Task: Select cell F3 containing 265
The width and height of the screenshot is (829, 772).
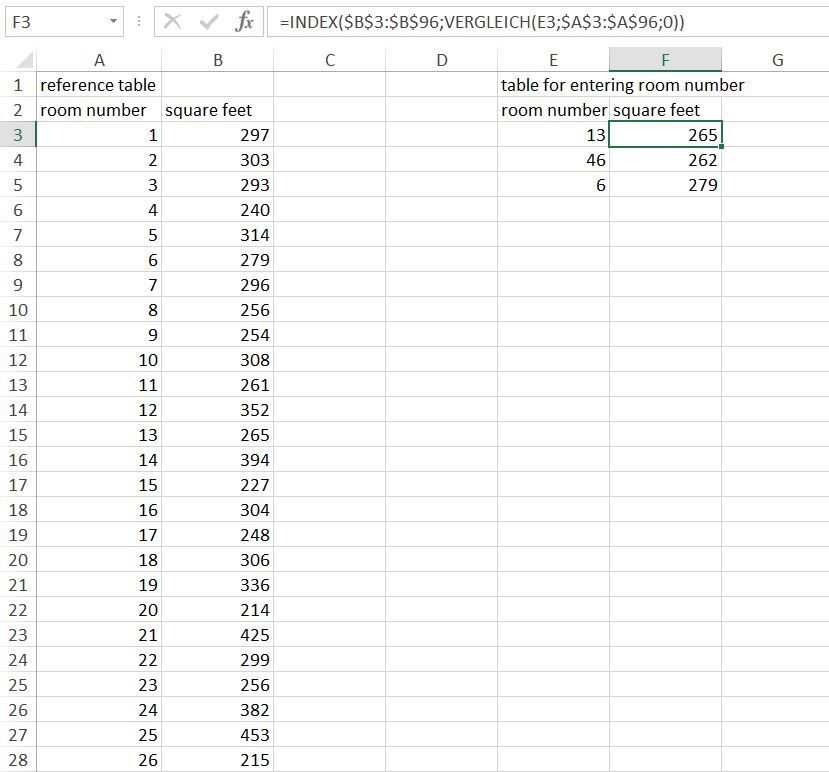Action: click(665, 135)
